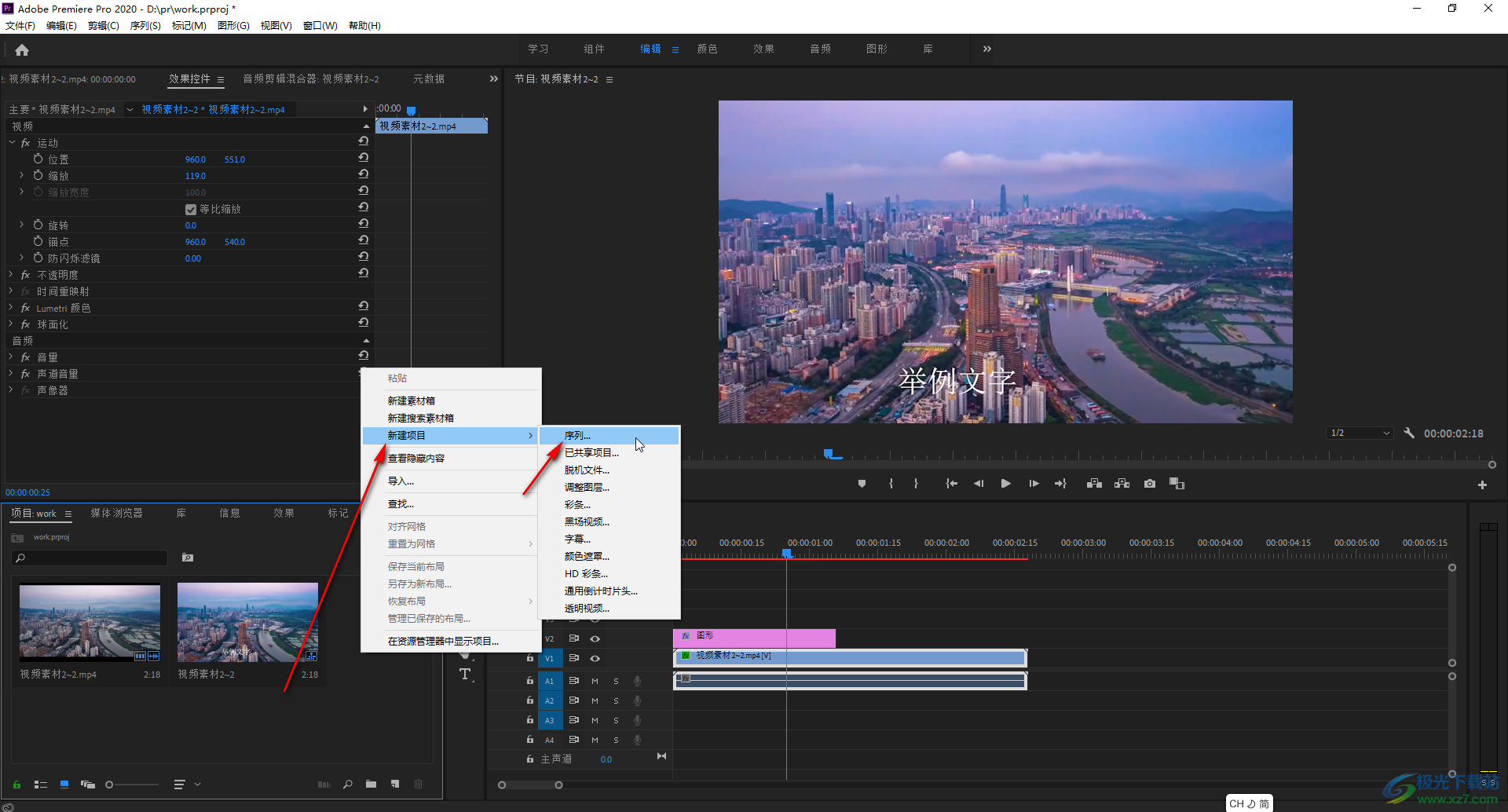
Task: Switch project panel to icon view
Action: [64, 784]
